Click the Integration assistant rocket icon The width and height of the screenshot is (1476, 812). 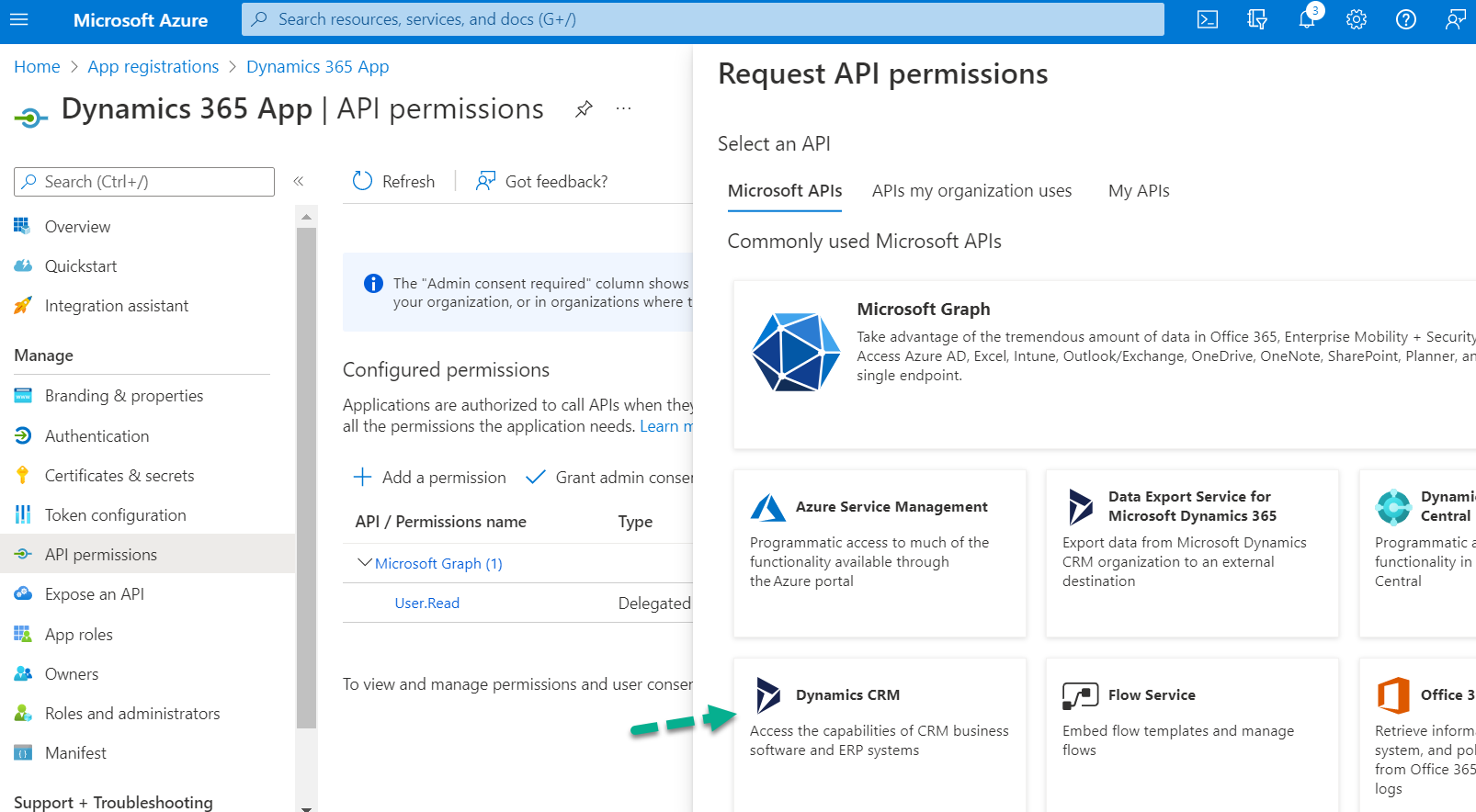point(23,305)
